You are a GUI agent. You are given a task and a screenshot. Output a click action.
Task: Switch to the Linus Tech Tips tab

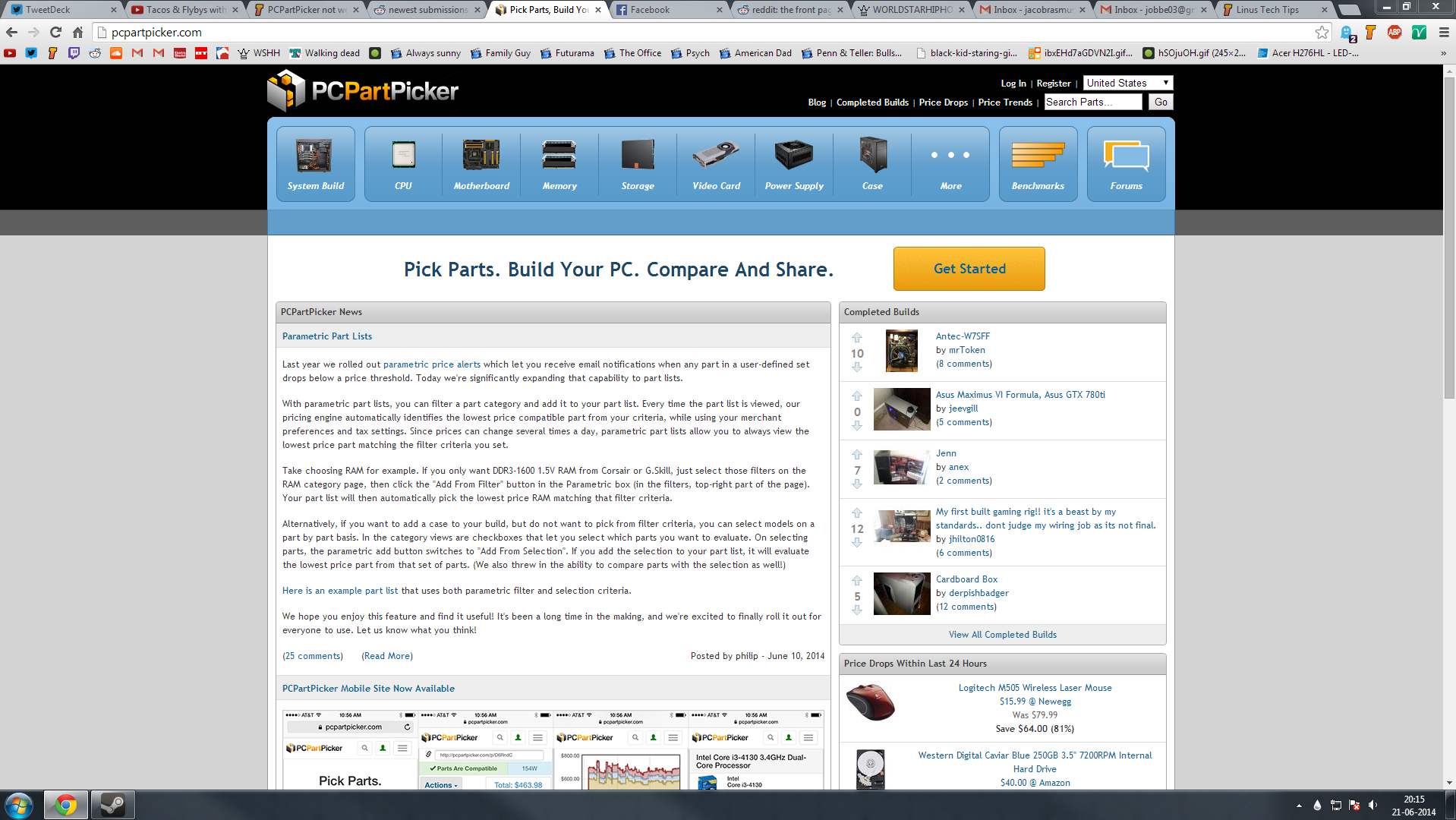(1276, 10)
